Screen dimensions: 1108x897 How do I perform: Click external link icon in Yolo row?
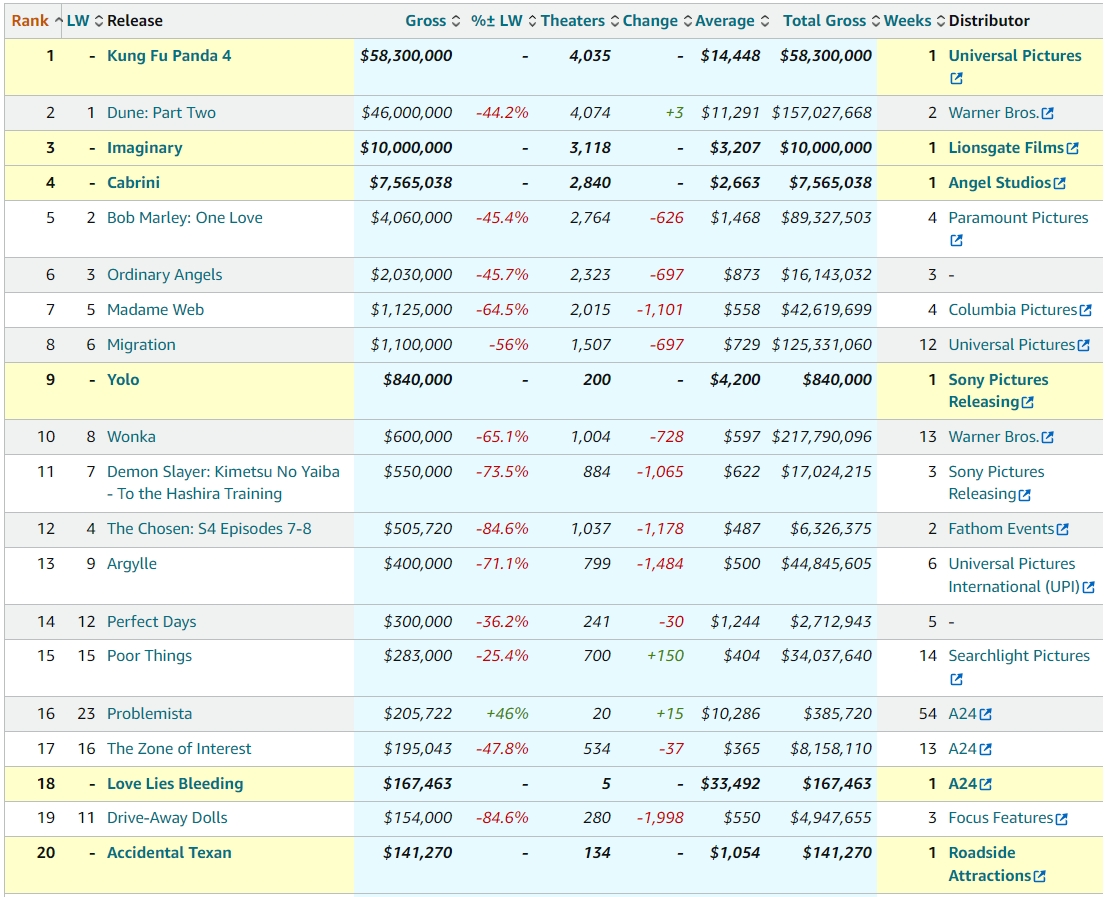[x=1027, y=402]
